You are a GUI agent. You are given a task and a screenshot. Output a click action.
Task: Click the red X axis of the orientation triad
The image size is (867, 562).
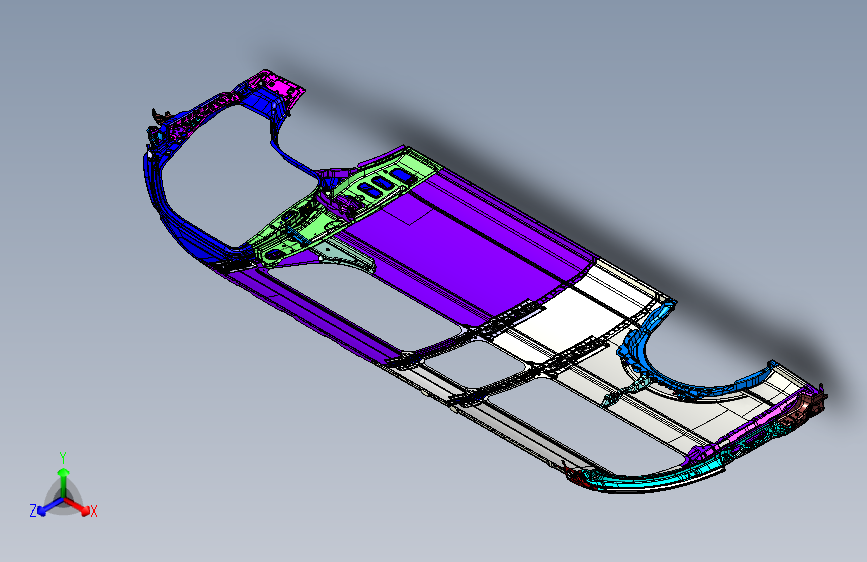77,506
